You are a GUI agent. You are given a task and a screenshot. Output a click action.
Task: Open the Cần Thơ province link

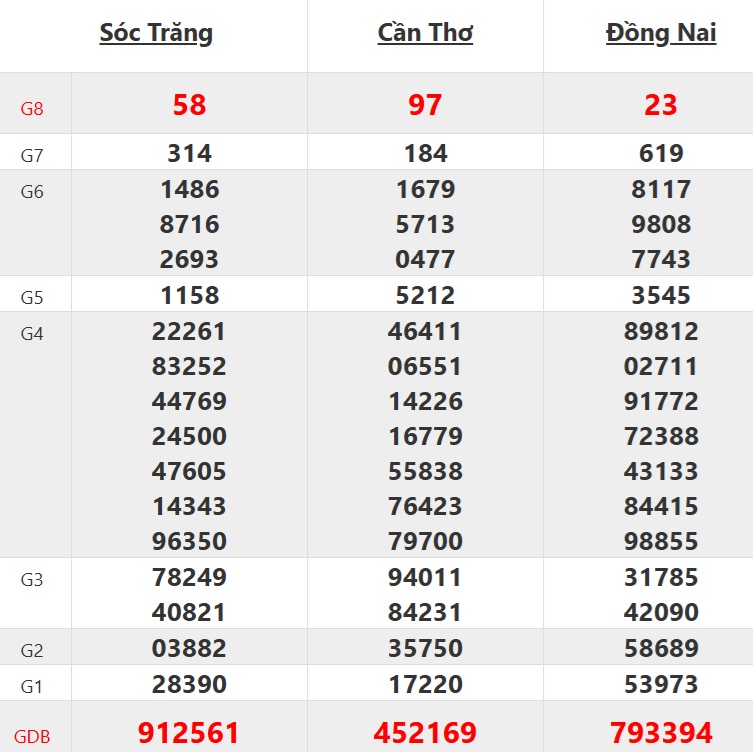[425, 33]
